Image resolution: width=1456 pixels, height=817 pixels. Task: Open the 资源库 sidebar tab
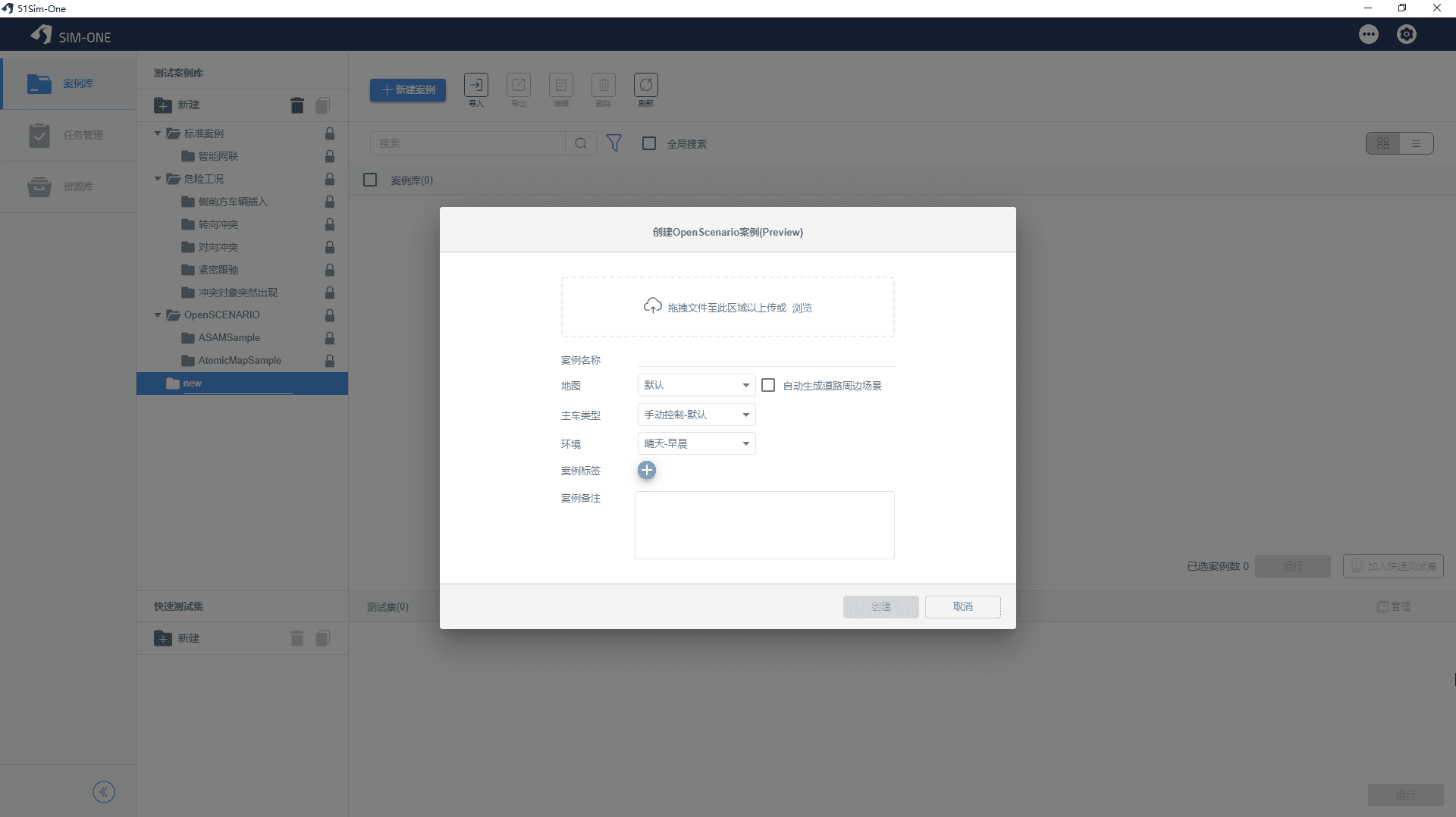click(68, 186)
